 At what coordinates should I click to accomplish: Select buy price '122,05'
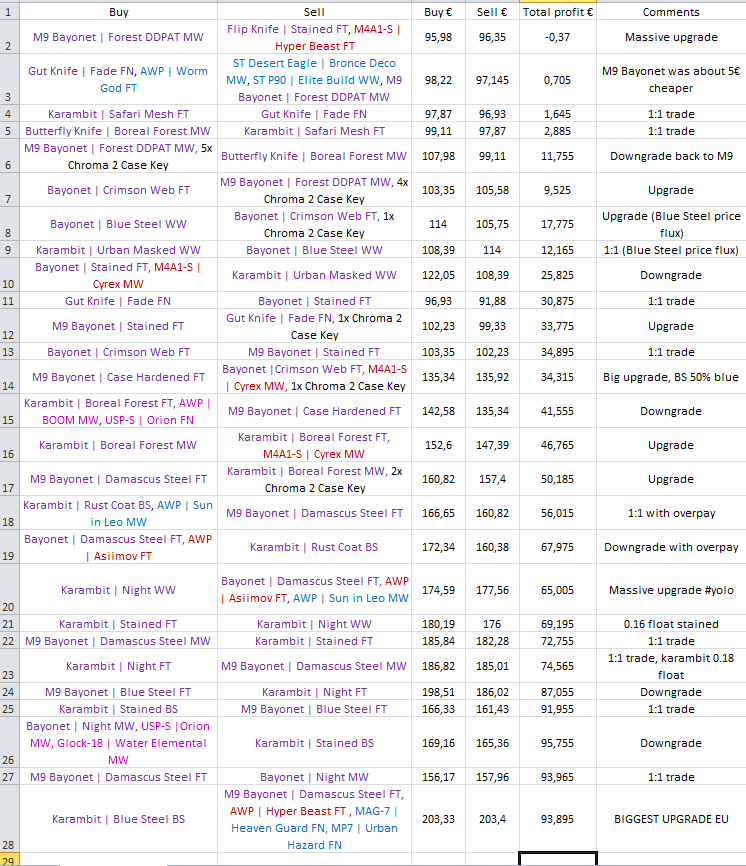(438, 275)
